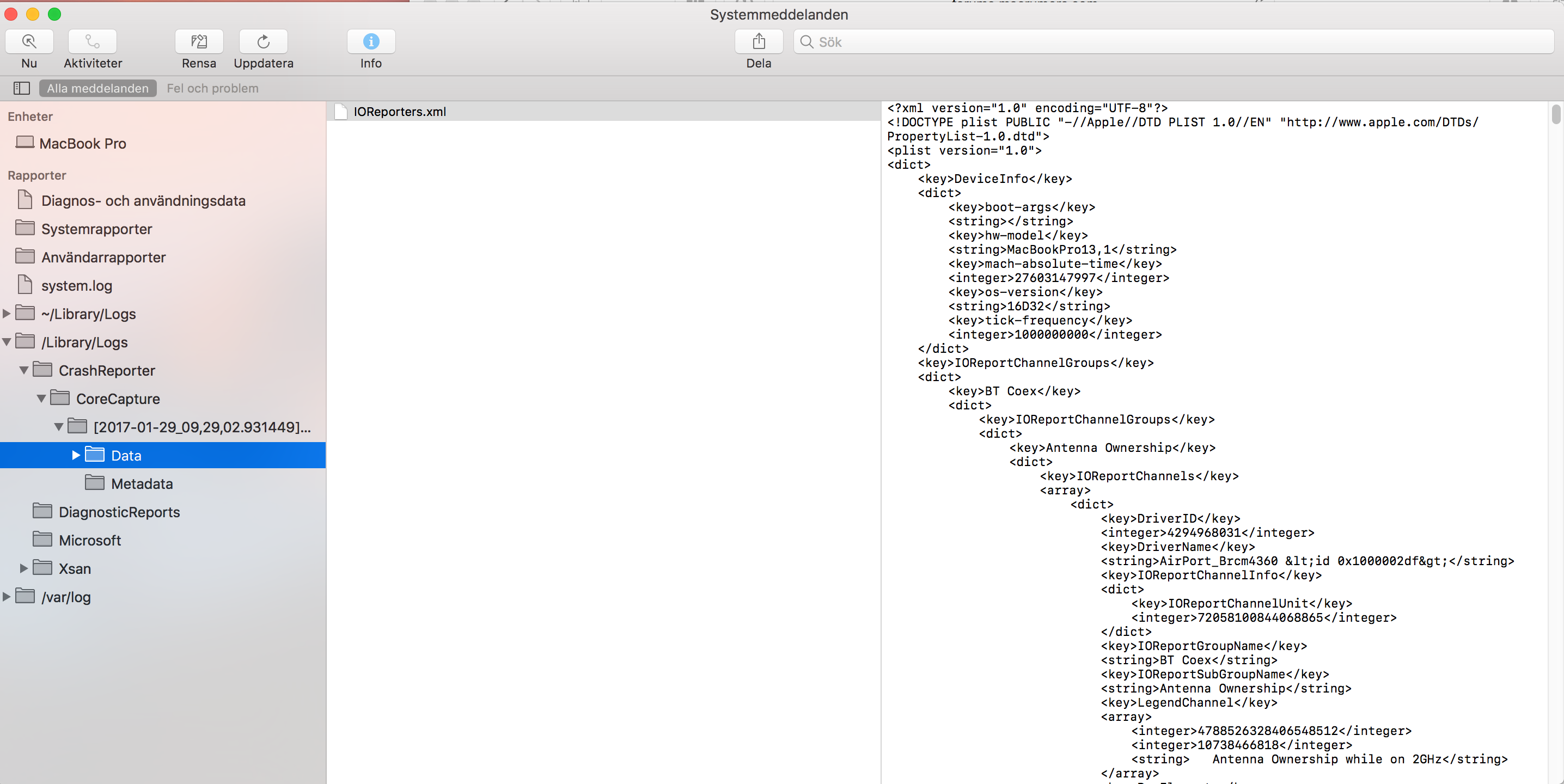Switch to Fel och problem filter
Image resolution: width=1564 pixels, height=784 pixels.
pos(212,88)
